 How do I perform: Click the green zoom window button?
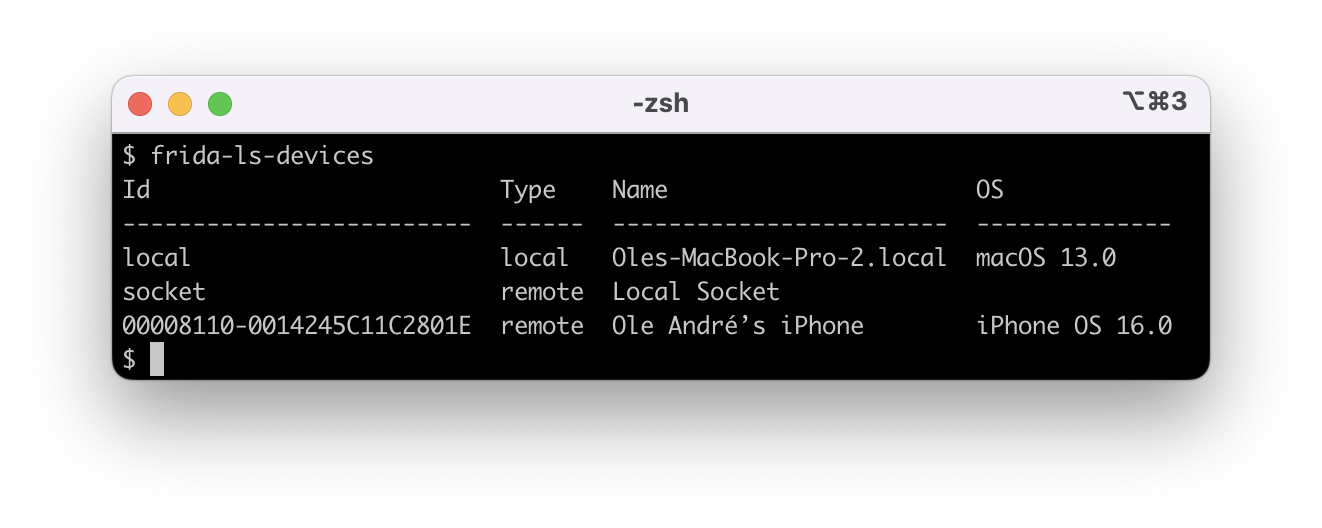pos(220,104)
